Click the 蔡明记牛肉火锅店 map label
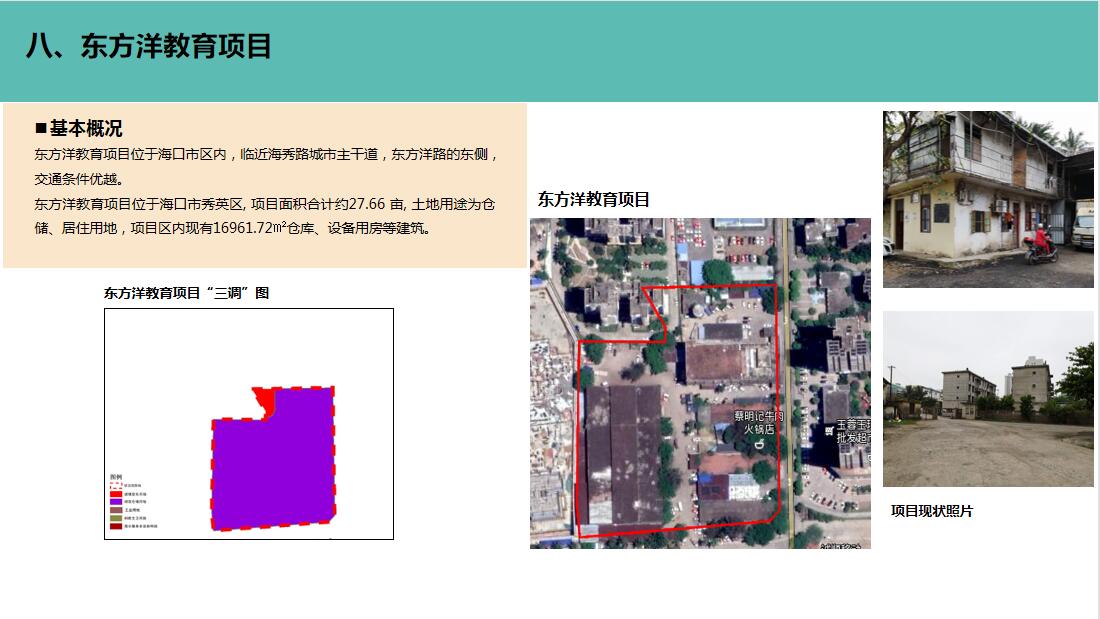The width and height of the screenshot is (1100, 619). pyautogui.click(x=755, y=423)
